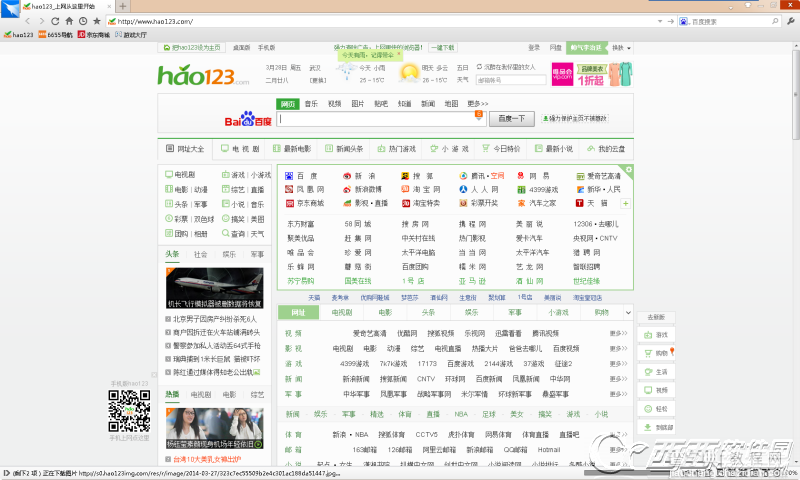Click 游戏 button in right sidebar
Image resolution: width=800 pixels, height=480 pixels.
point(656,335)
